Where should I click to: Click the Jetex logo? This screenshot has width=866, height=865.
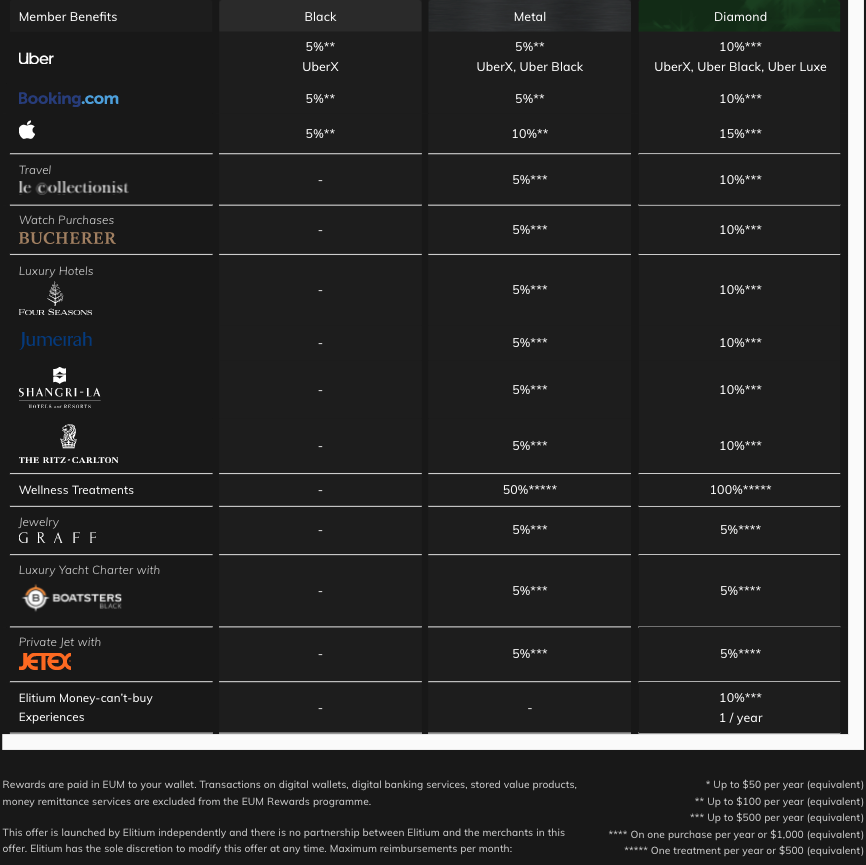[x=45, y=661]
